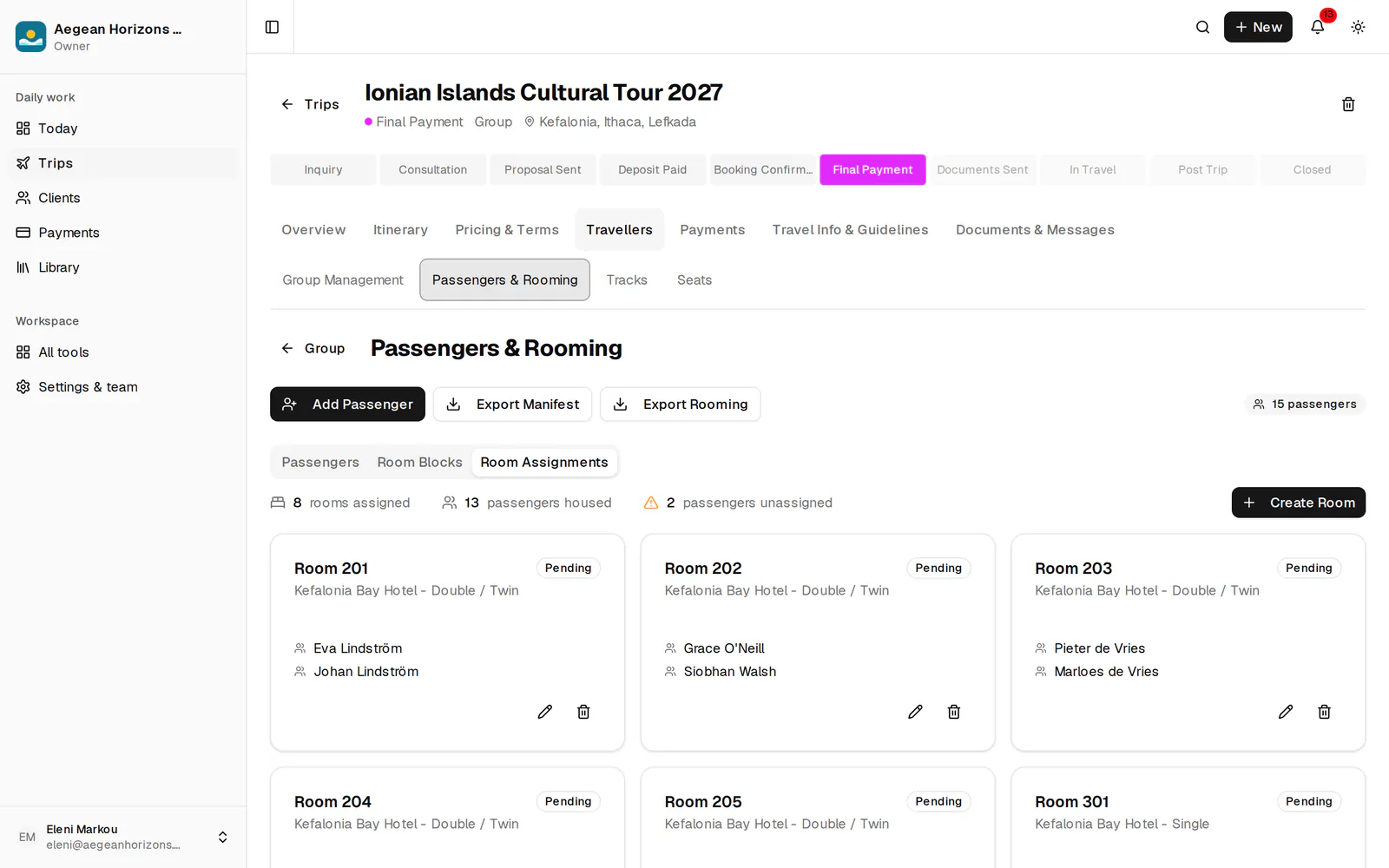Delete Room 201 with the trash icon
Screen dimensions: 1389x868
583,712
